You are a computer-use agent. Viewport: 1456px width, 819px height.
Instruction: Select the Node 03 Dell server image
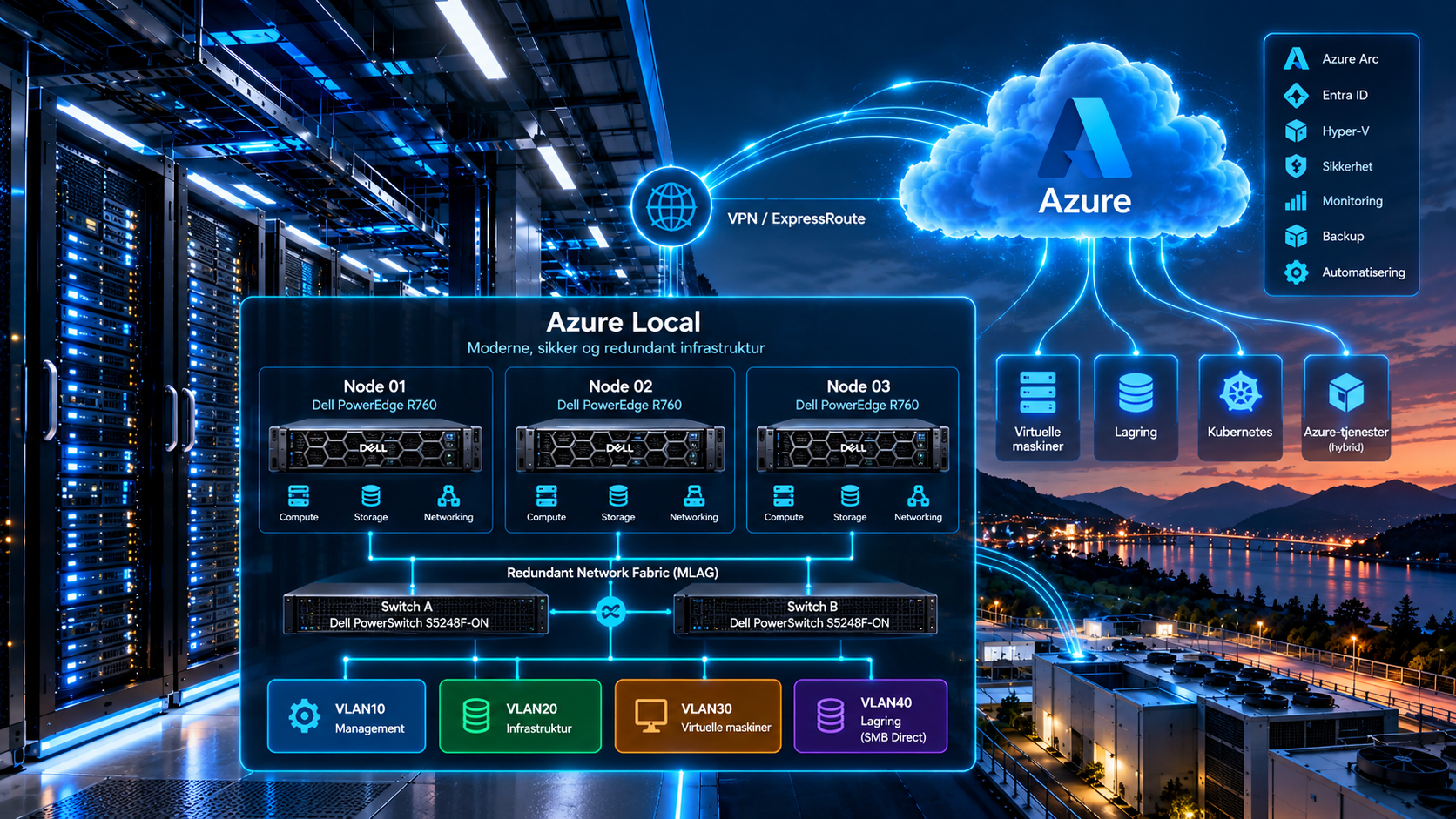tap(853, 447)
